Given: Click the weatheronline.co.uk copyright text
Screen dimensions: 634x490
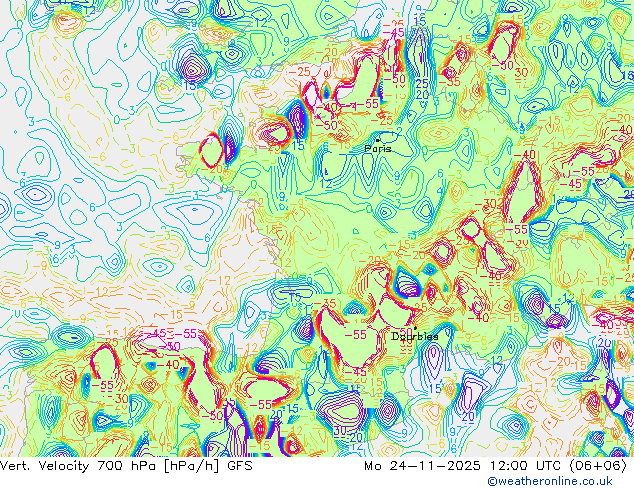Looking at the screenshot, I should pyautogui.click(x=550, y=481).
